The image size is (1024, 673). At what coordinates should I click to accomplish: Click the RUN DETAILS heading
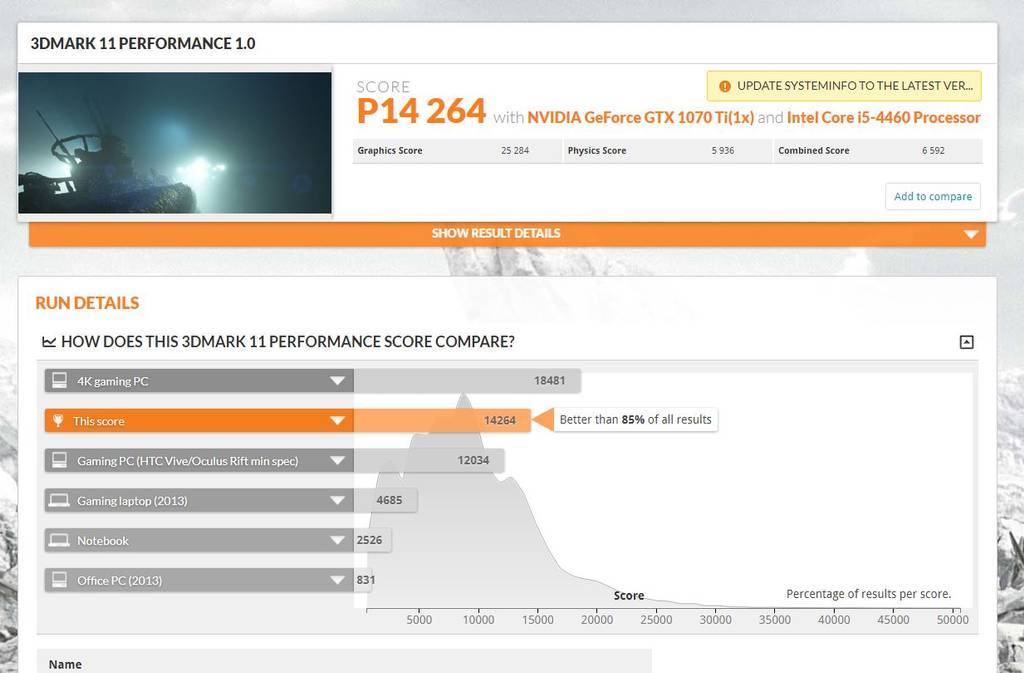click(x=87, y=303)
